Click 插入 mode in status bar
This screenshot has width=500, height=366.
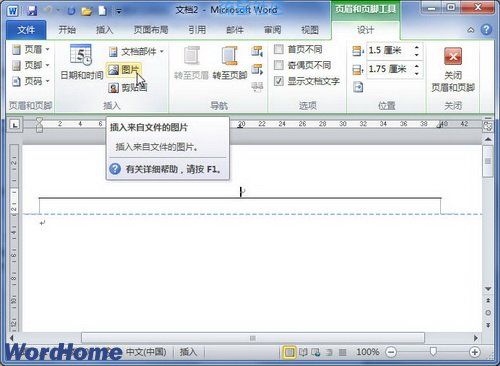(188, 352)
